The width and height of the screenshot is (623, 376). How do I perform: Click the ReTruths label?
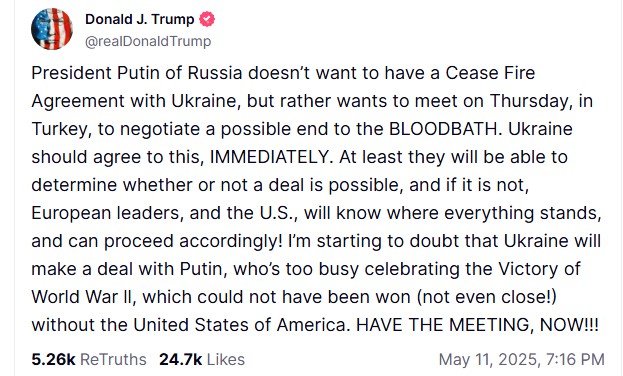coord(113,359)
